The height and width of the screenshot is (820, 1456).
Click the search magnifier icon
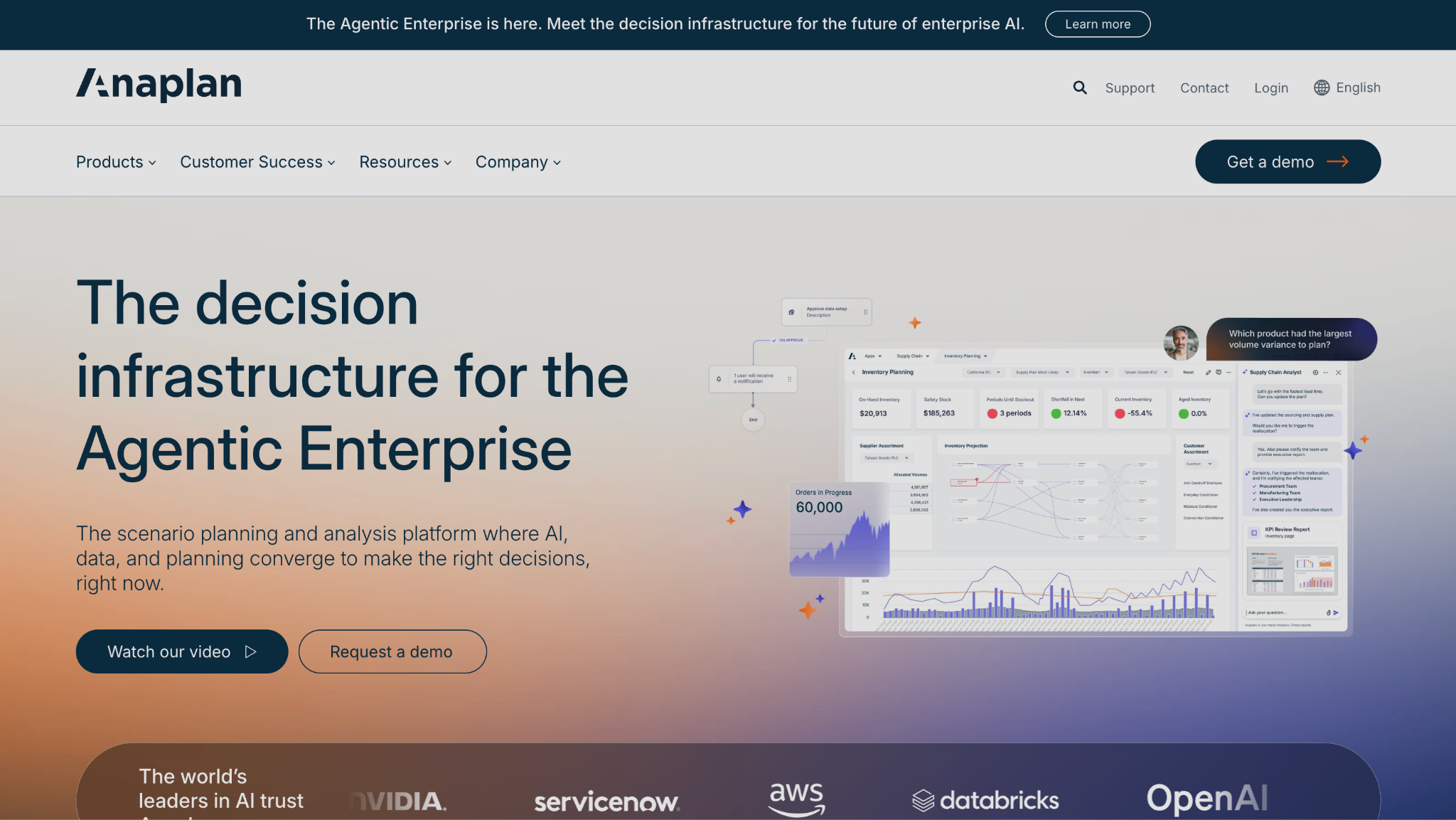[x=1080, y=87]
